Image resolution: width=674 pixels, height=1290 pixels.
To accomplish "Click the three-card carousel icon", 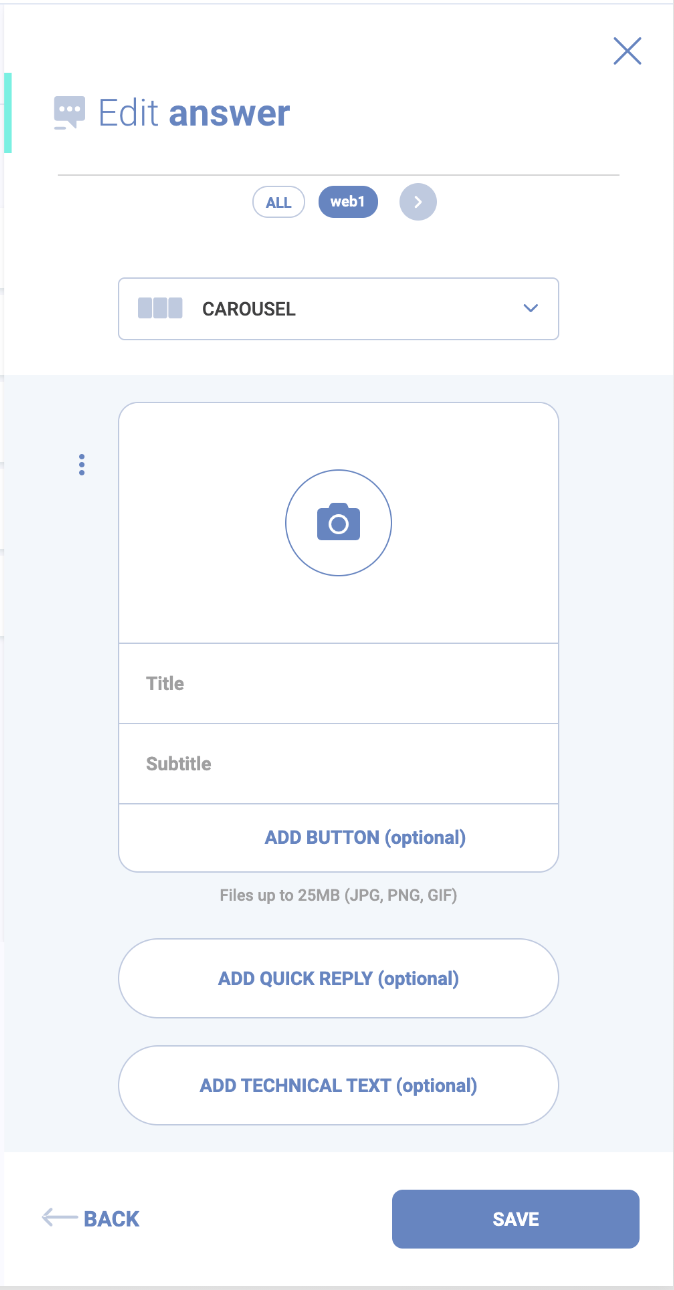I will (160, 308).
